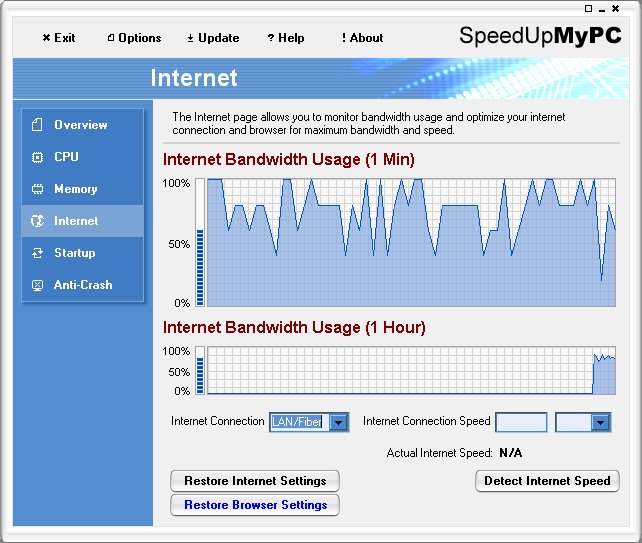The image size is (642, 543).
Task: Open the Help menu
Action: tap(286, 38)
